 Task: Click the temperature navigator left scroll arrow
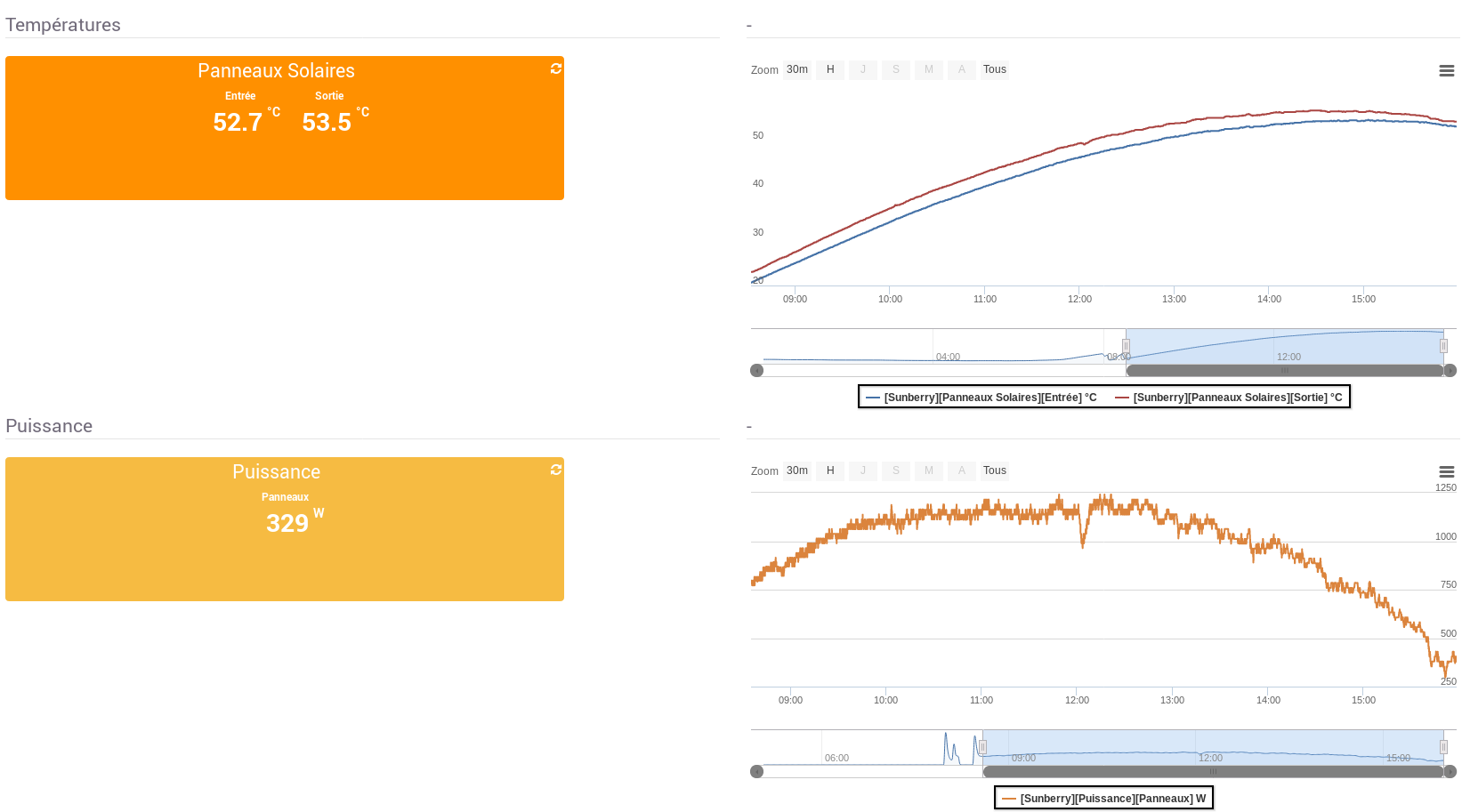click(x=757, y=371)
